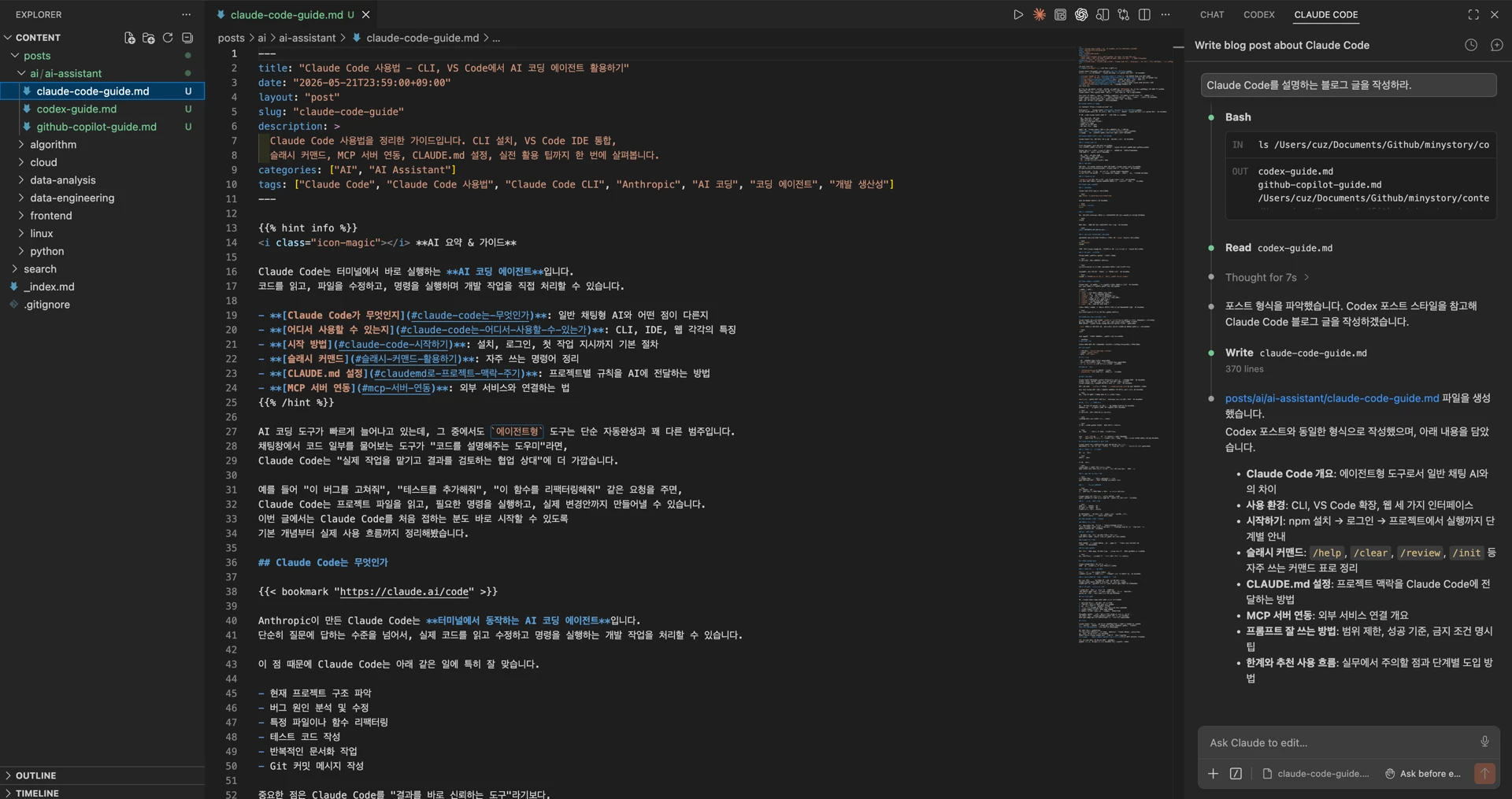Refresh the explorer file tree

(x=168, y=38)
